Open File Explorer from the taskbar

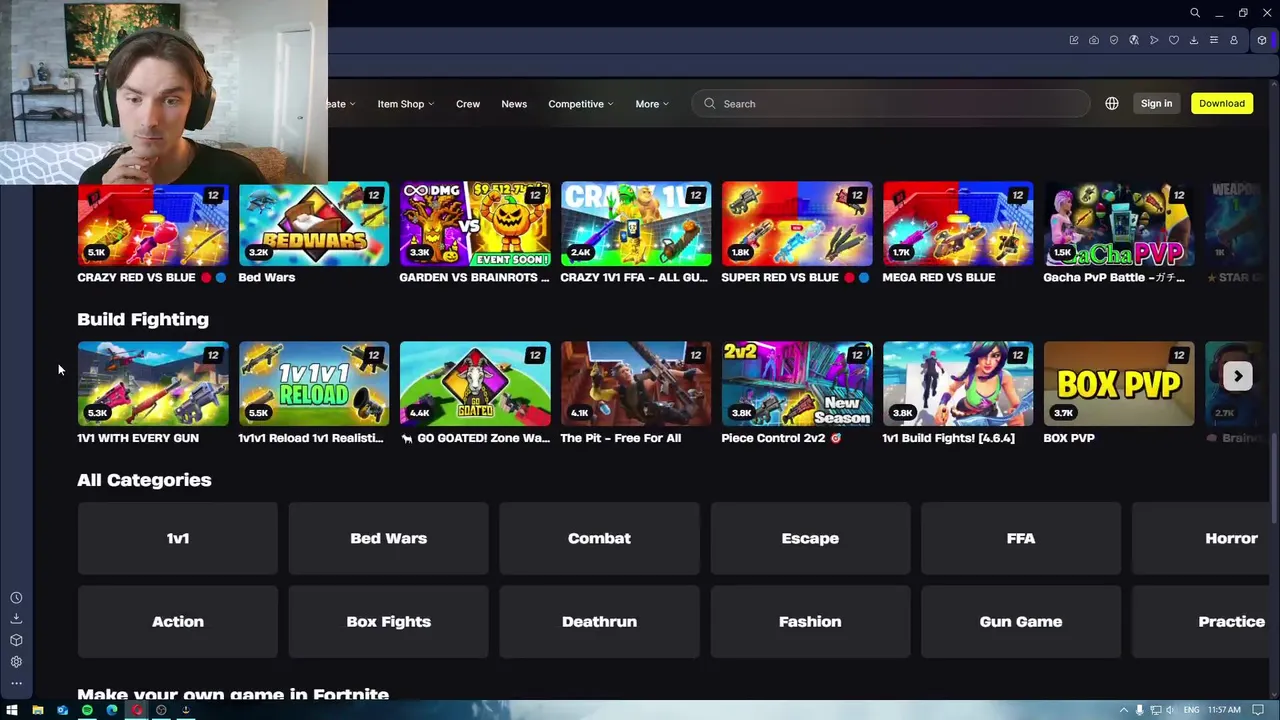[x=37, y=710]
